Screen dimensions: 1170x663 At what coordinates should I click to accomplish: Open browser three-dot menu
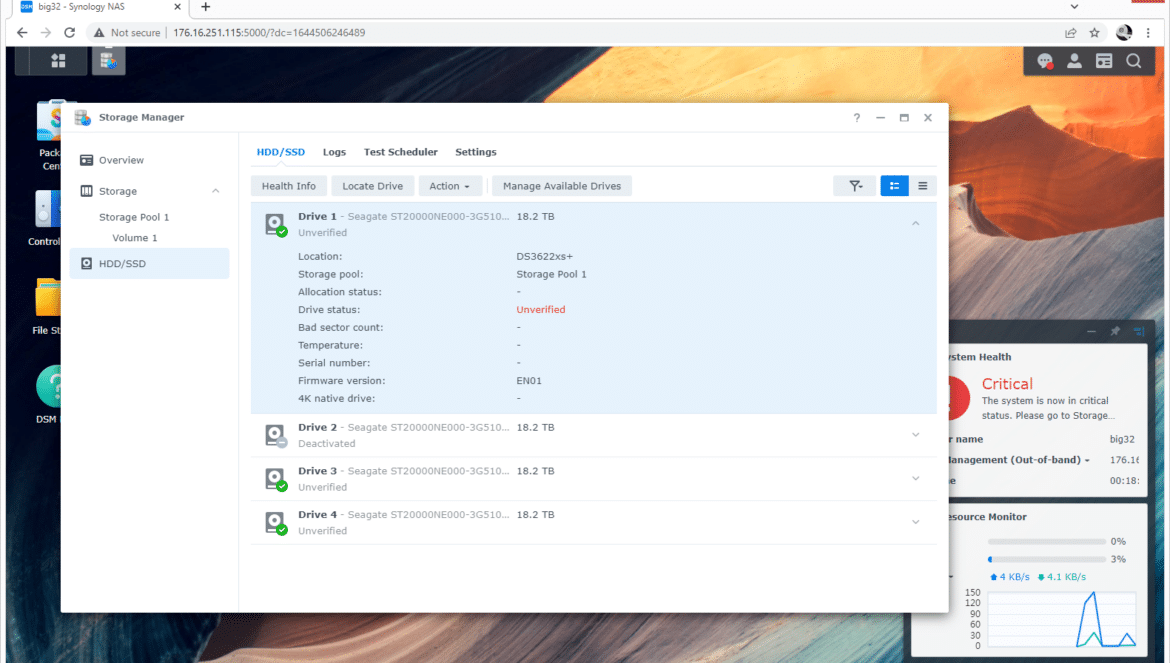[x=1148, y=33]
